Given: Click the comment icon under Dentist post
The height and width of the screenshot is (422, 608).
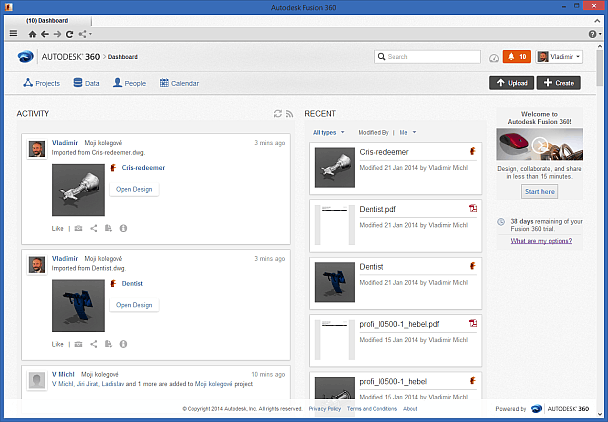Looking at the screenshot, I should pyautogui.click(x=78, y=344).
